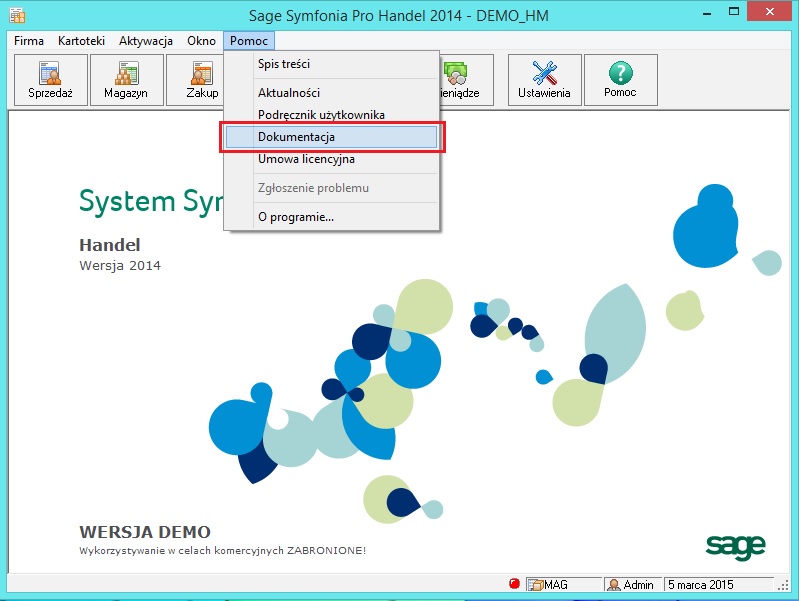
Task: Close the open Pomoc menu in the menu bar
Action: pyautogui.click(x=249, y=41)
